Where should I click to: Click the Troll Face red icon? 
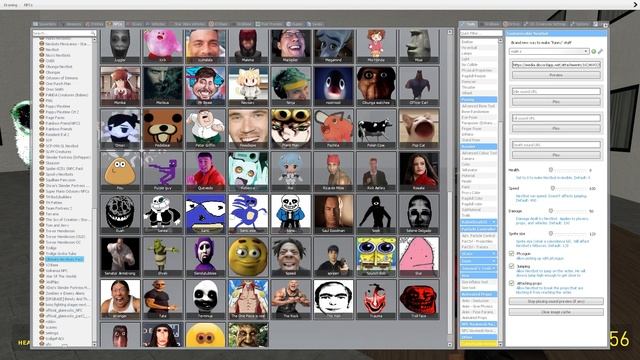coord(418,299)
